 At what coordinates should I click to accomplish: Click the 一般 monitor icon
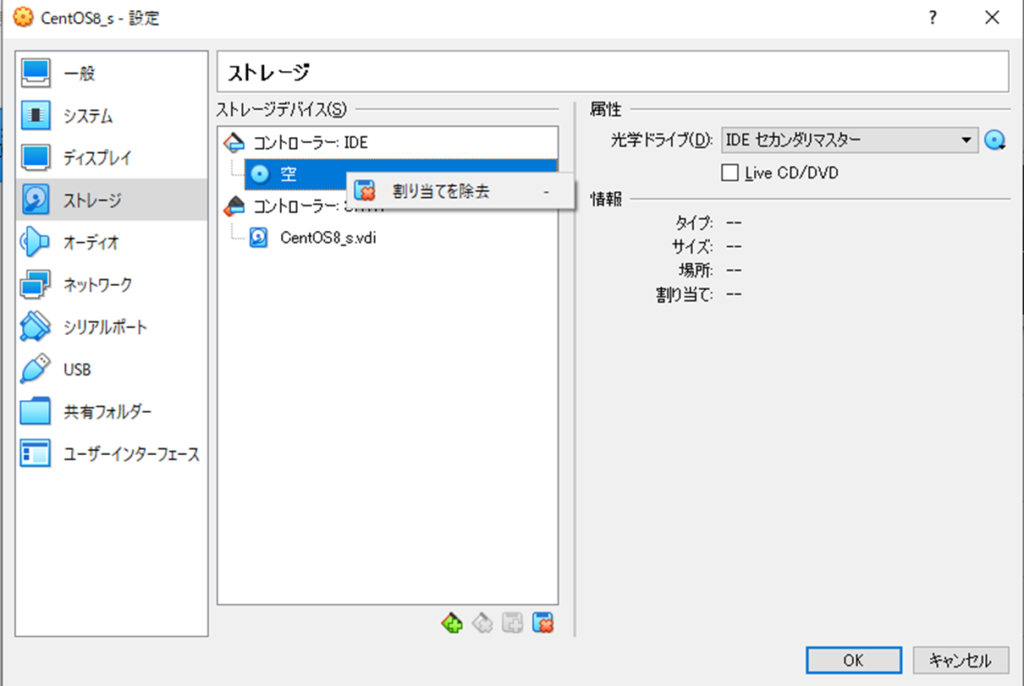click(x=35, y=73)
